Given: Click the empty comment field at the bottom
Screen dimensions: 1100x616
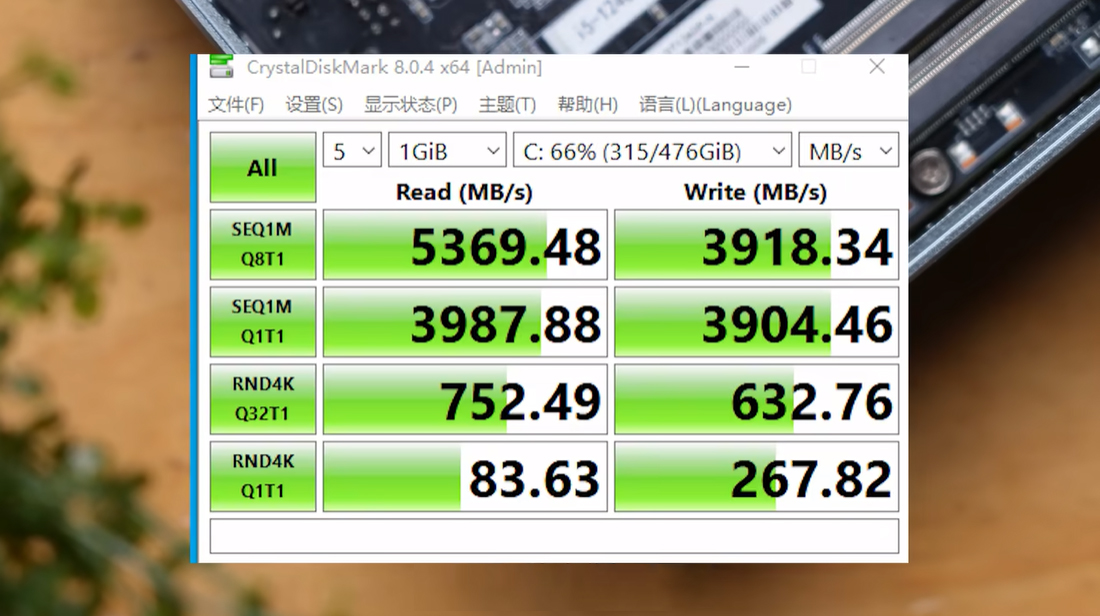Looking at the screenshot, I should click(554, 536).
